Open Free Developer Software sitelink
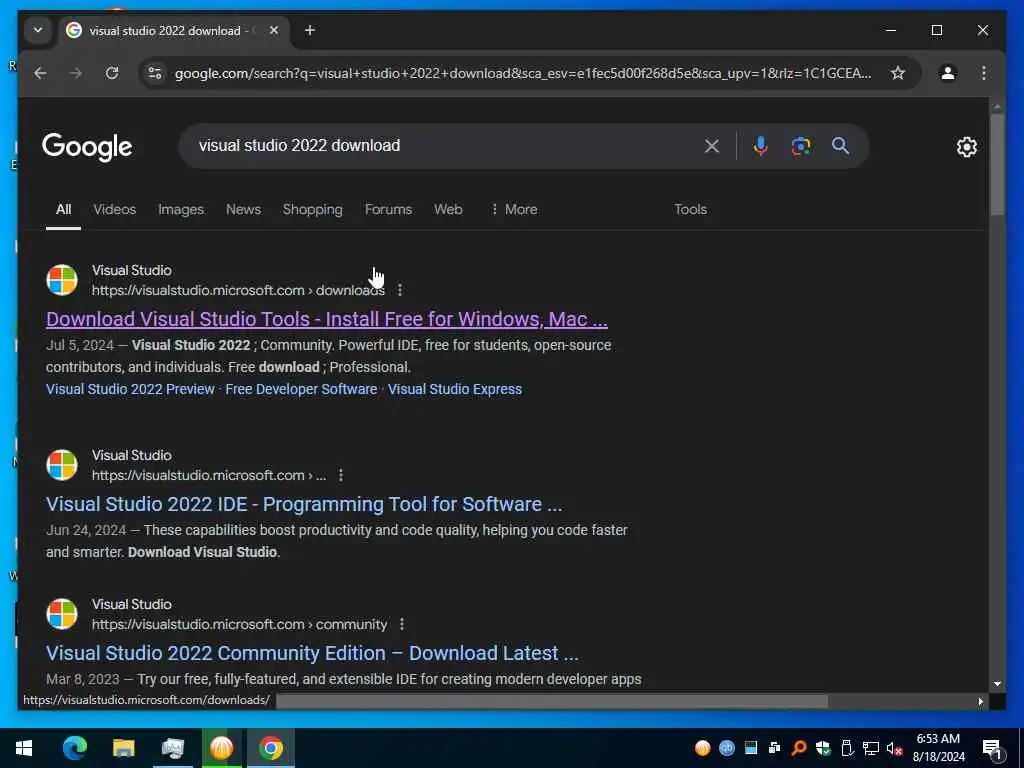Screen dimensions: 1024x768 click(x=301, y=389)
